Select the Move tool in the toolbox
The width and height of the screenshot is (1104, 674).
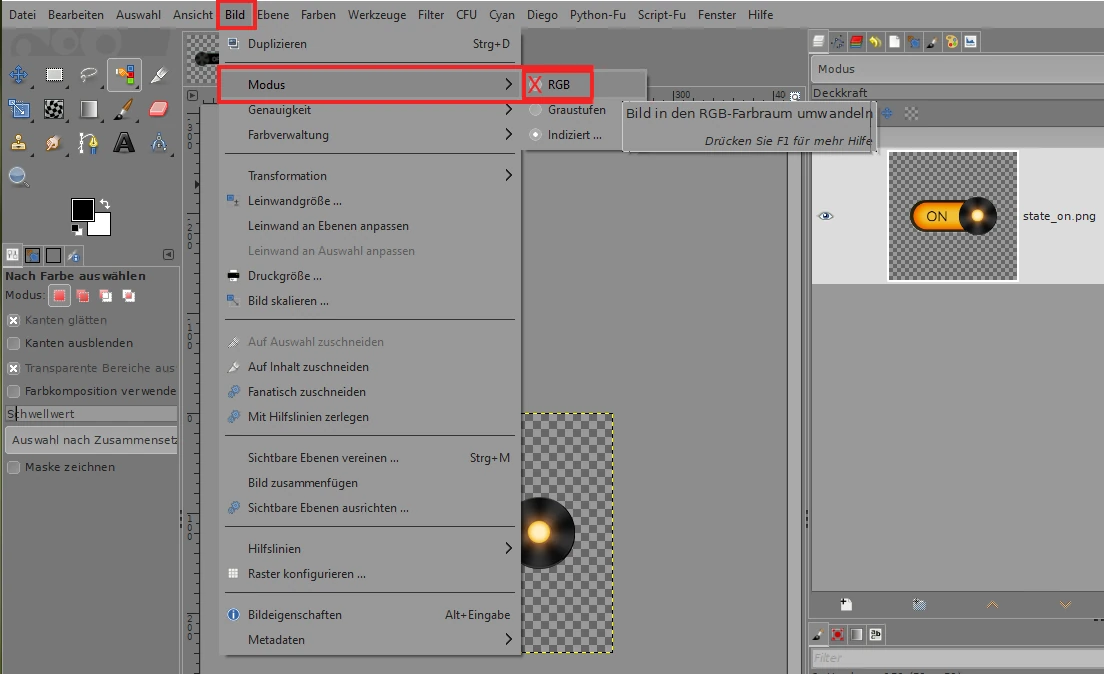coord(18,75)
